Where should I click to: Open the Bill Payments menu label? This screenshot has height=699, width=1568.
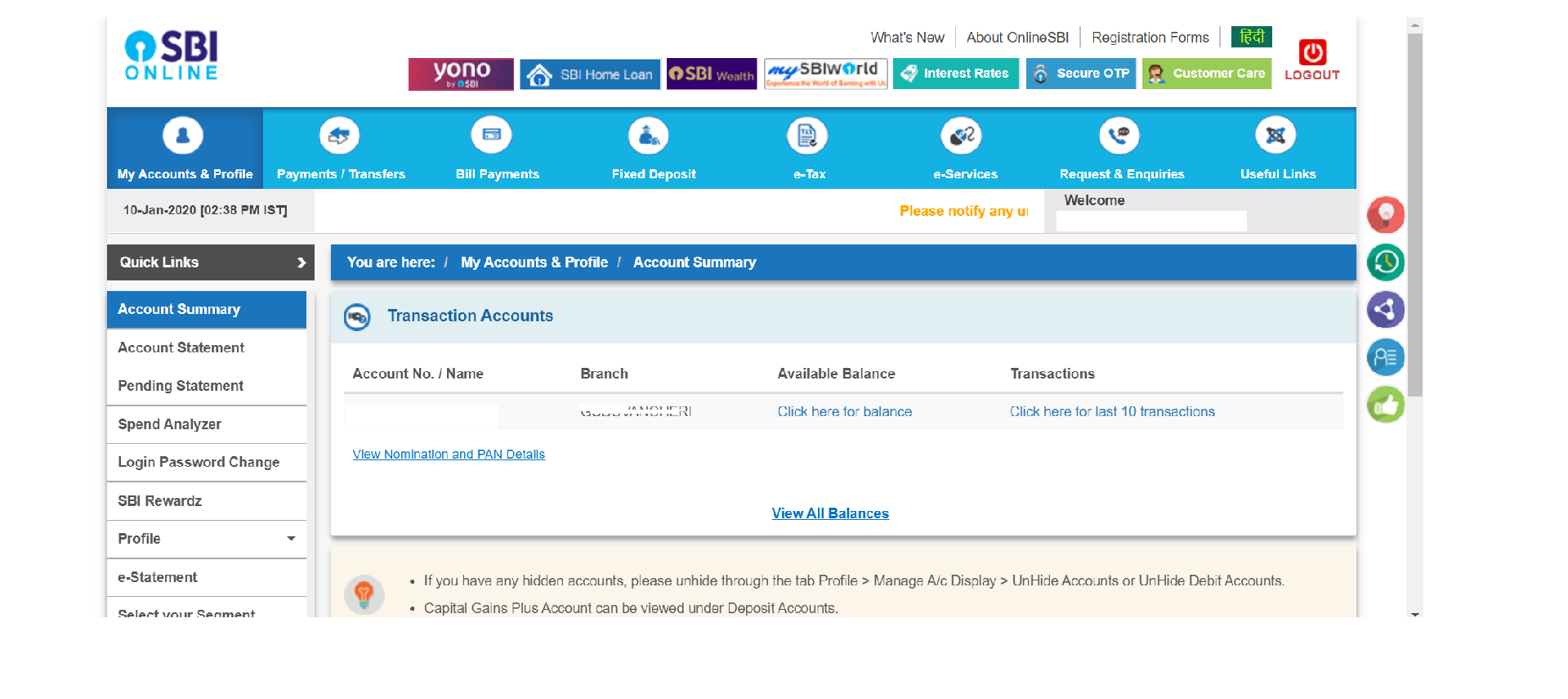pos(497,174)
